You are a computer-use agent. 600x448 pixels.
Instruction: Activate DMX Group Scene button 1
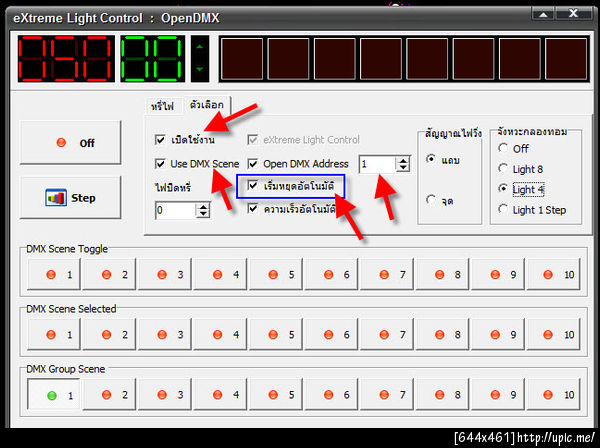coord(54,395)
